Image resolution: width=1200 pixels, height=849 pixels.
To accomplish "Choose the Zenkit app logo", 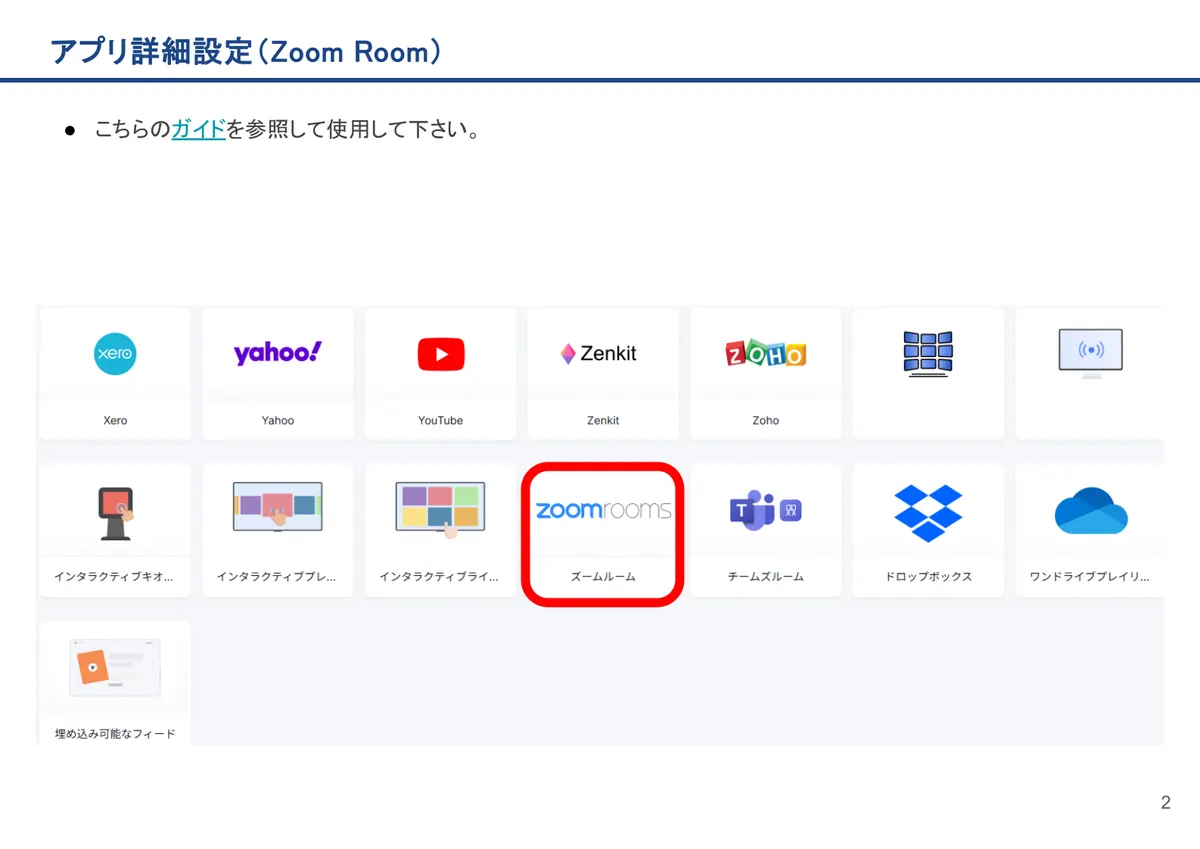I will 598,353.
